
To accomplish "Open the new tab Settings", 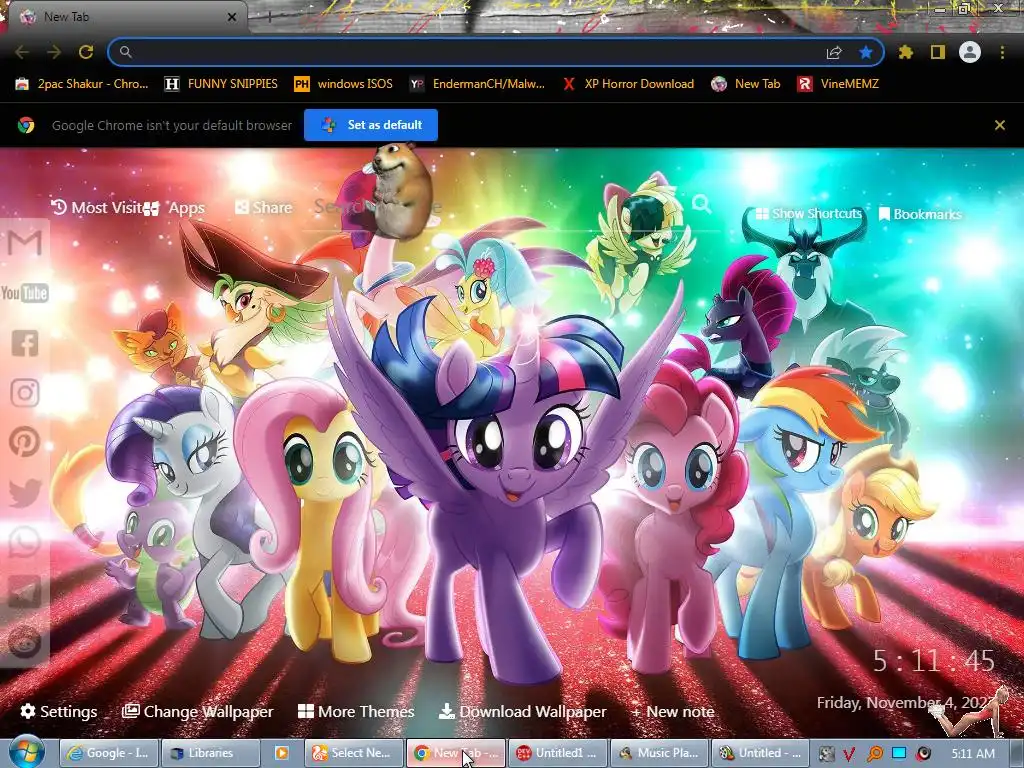I will pos(59,712).
